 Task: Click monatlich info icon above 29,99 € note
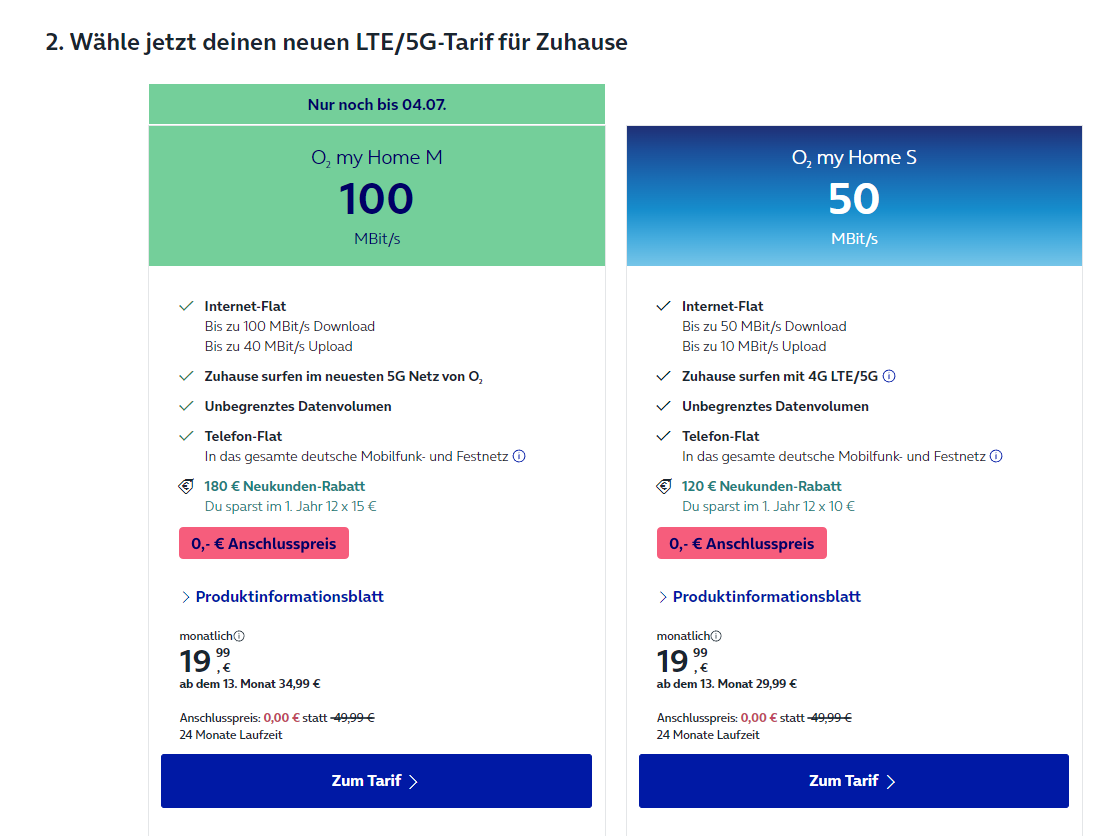coord(716,636)
